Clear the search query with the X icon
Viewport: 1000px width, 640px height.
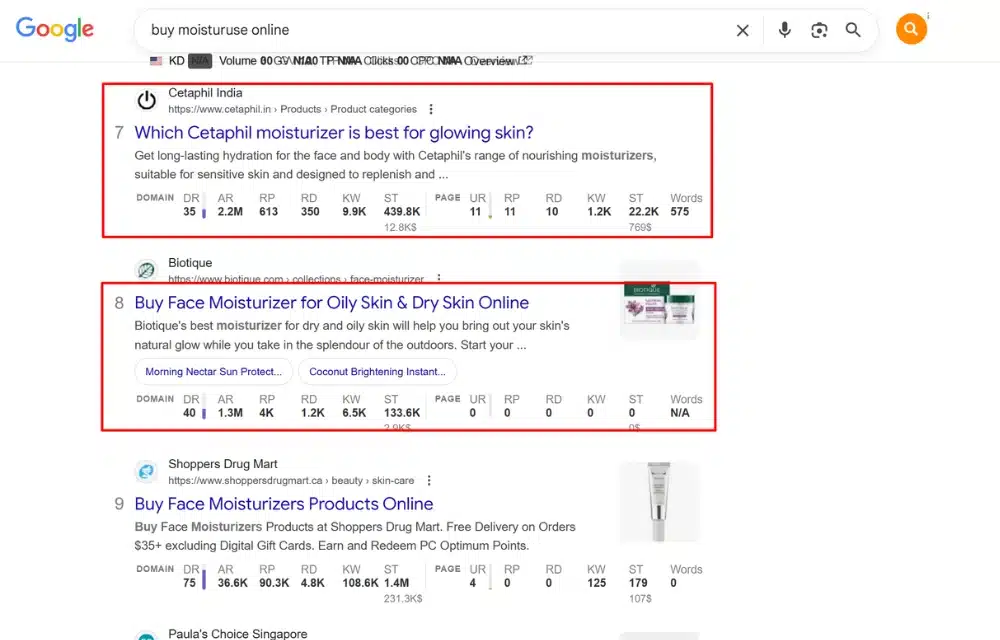tap(742, 30)
